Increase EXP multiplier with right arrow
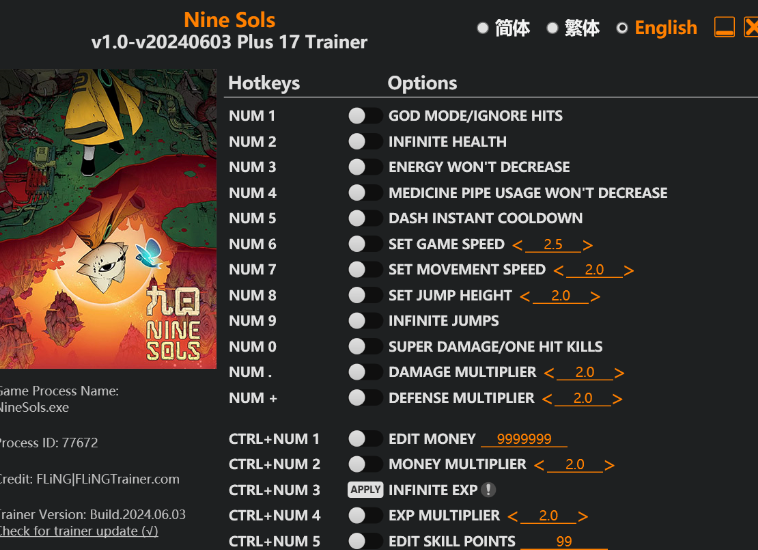Viewport: 758px width, 550px height. (583, 517)
